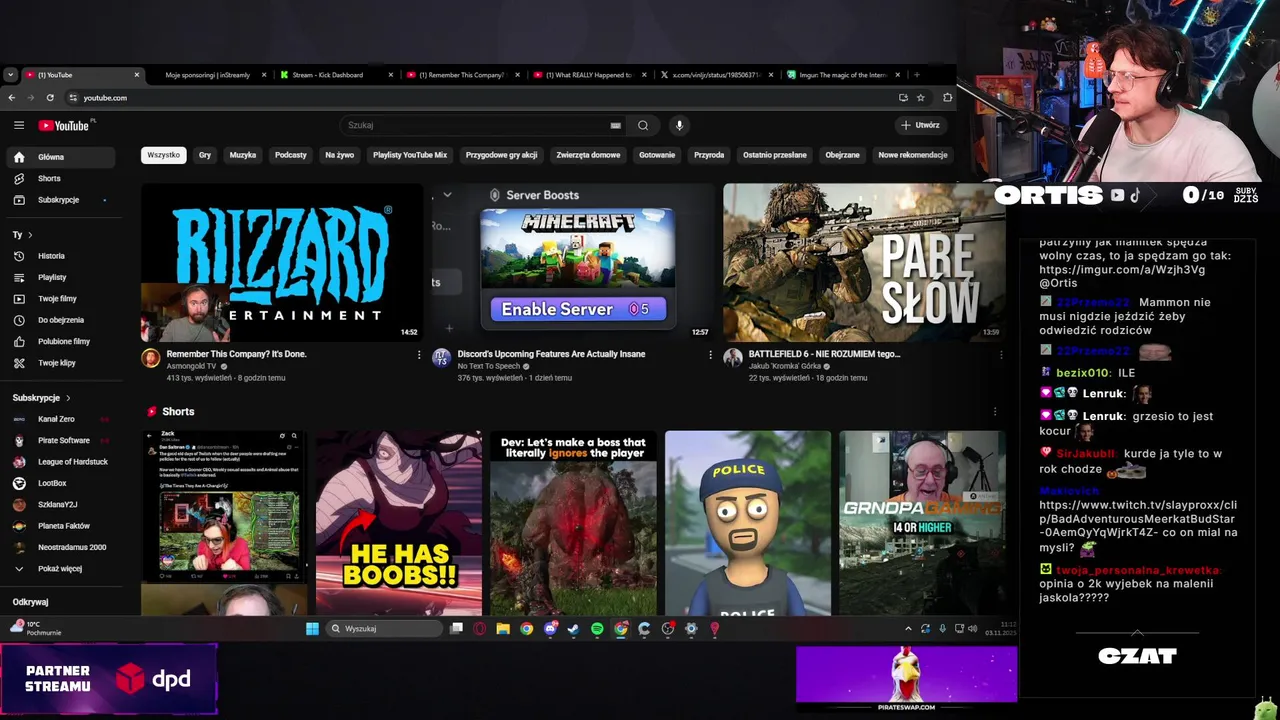
Task: Open imgur link in chat
Action: click(1122, 270)
